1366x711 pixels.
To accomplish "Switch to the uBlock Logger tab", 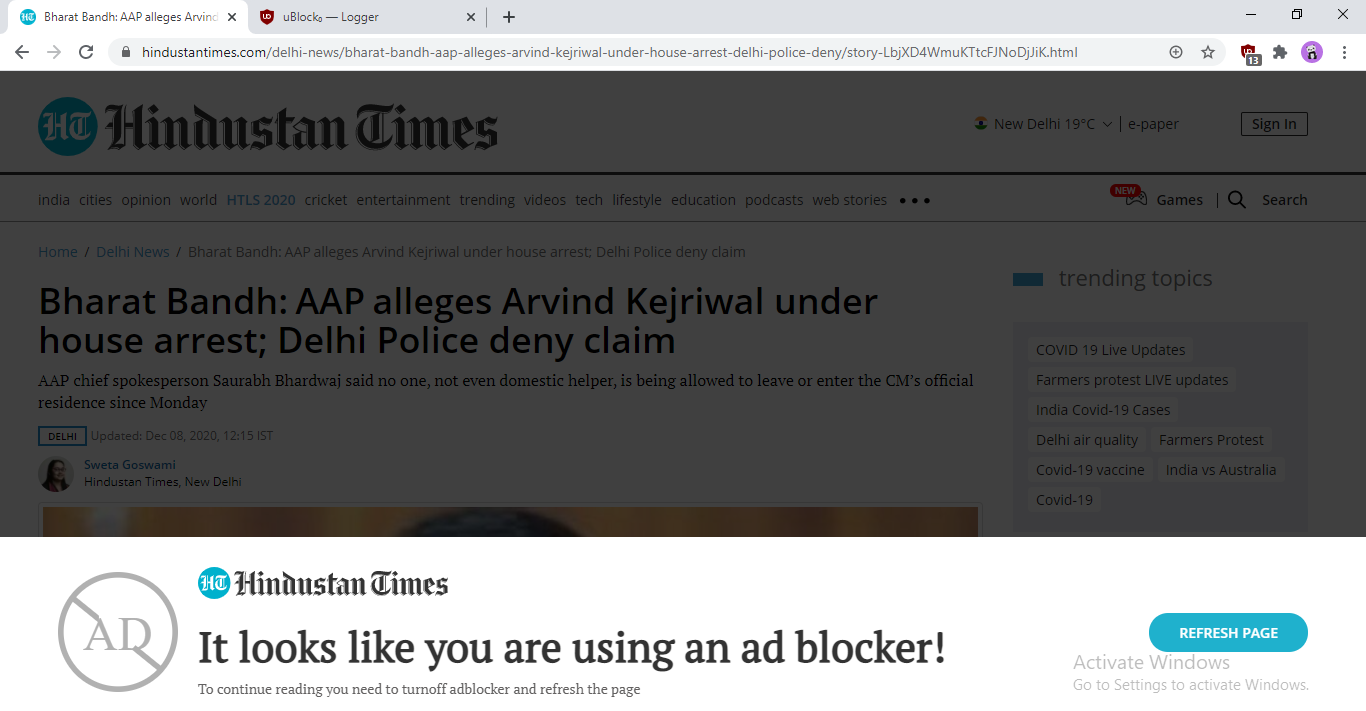I will point(367,17).
